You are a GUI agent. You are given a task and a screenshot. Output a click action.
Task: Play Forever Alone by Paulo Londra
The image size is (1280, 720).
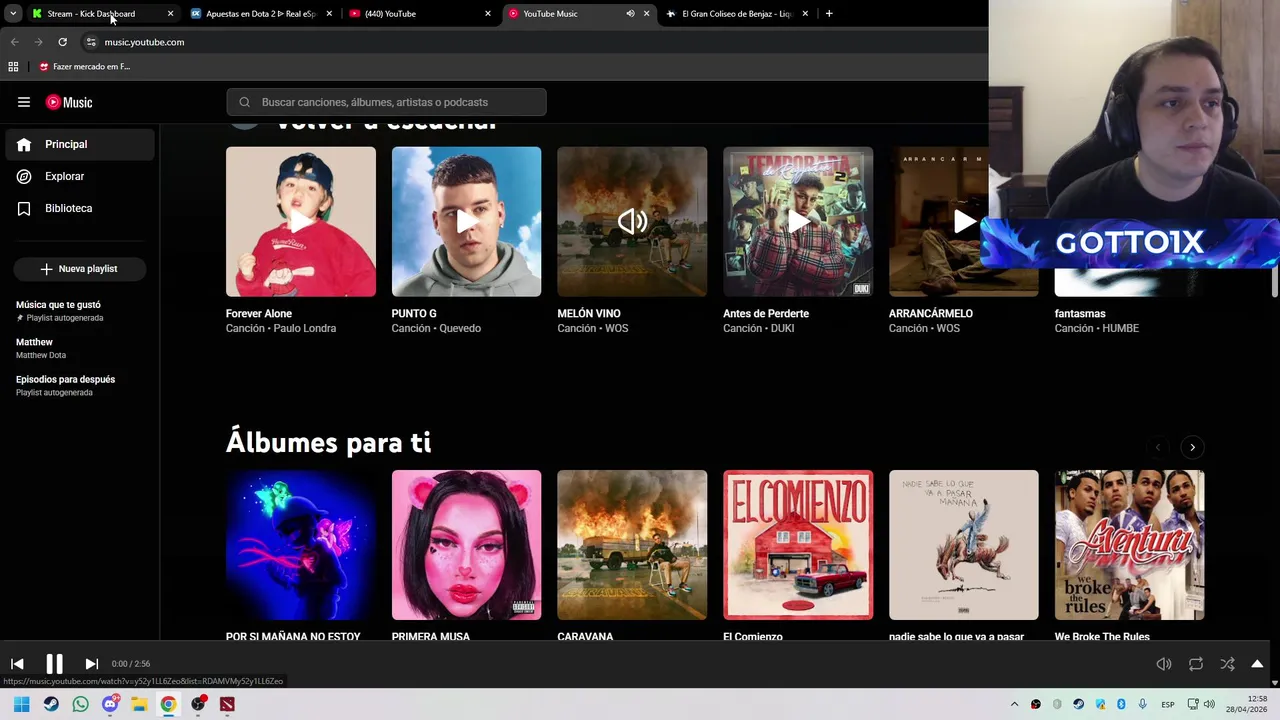[x=301, y=222]
